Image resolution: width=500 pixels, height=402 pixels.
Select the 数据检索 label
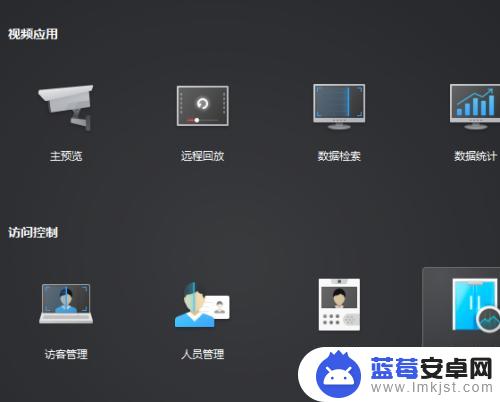coord(339,156)
